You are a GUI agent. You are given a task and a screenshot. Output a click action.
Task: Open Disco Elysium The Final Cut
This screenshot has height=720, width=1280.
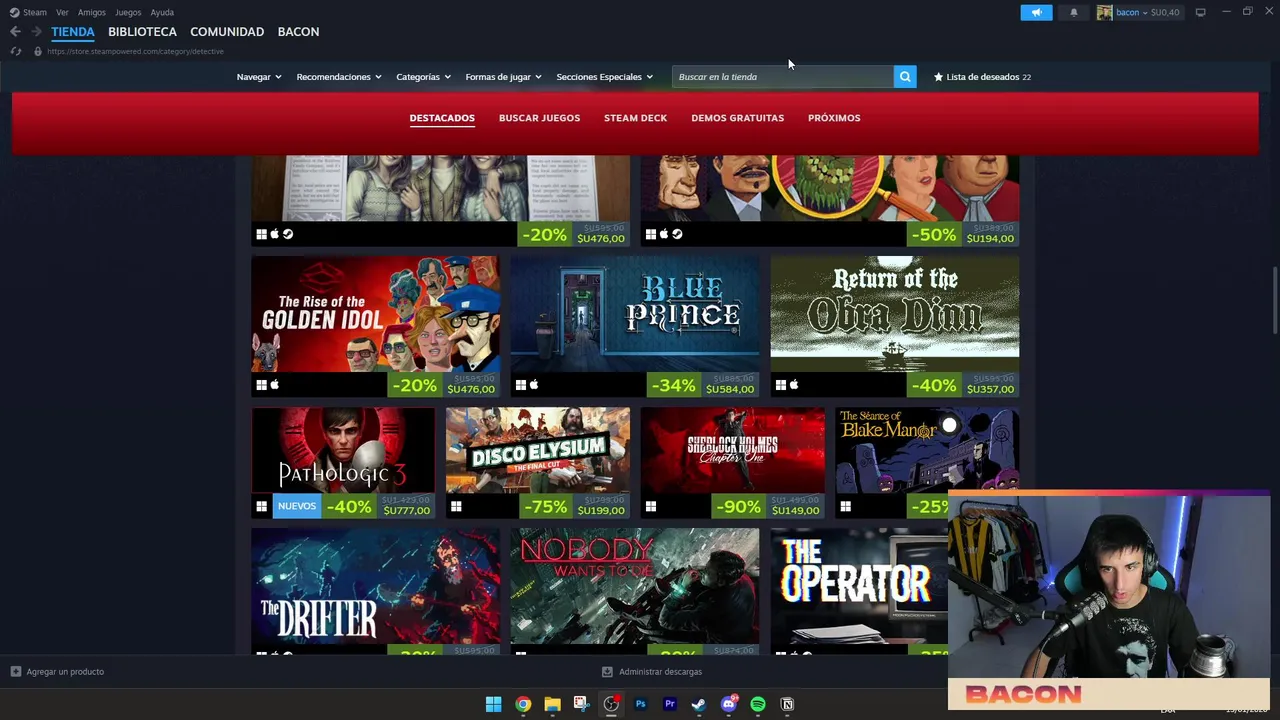click(538, 463)
